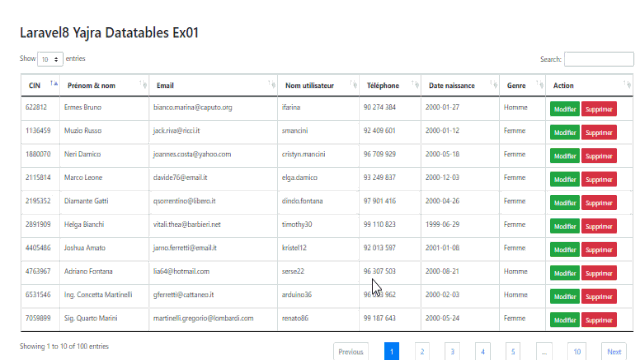Click Modifier for Neri Damico
Image resolution: width=640 pixels, height=360 pixels.
[564, 156]
